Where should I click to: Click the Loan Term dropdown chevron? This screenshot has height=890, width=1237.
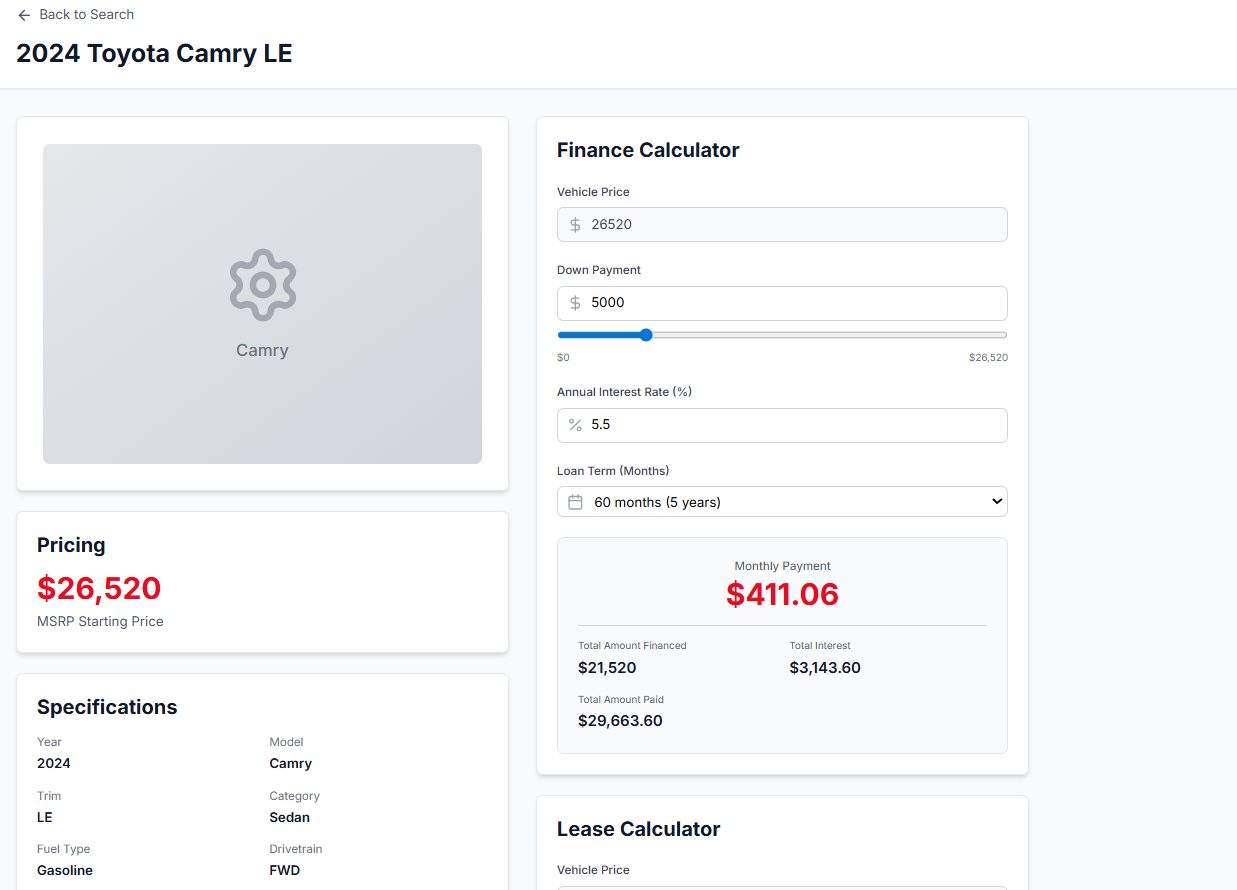[x=996, y=501]
